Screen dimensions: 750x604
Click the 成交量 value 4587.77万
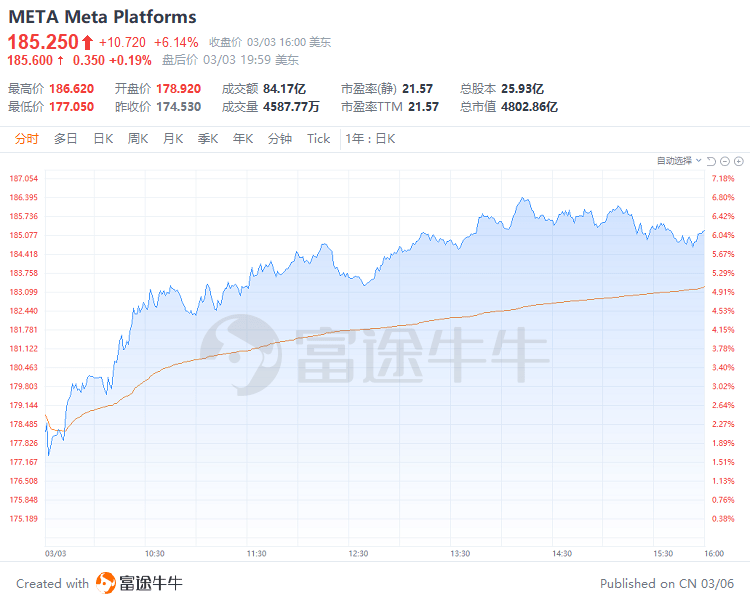(291, 107)
